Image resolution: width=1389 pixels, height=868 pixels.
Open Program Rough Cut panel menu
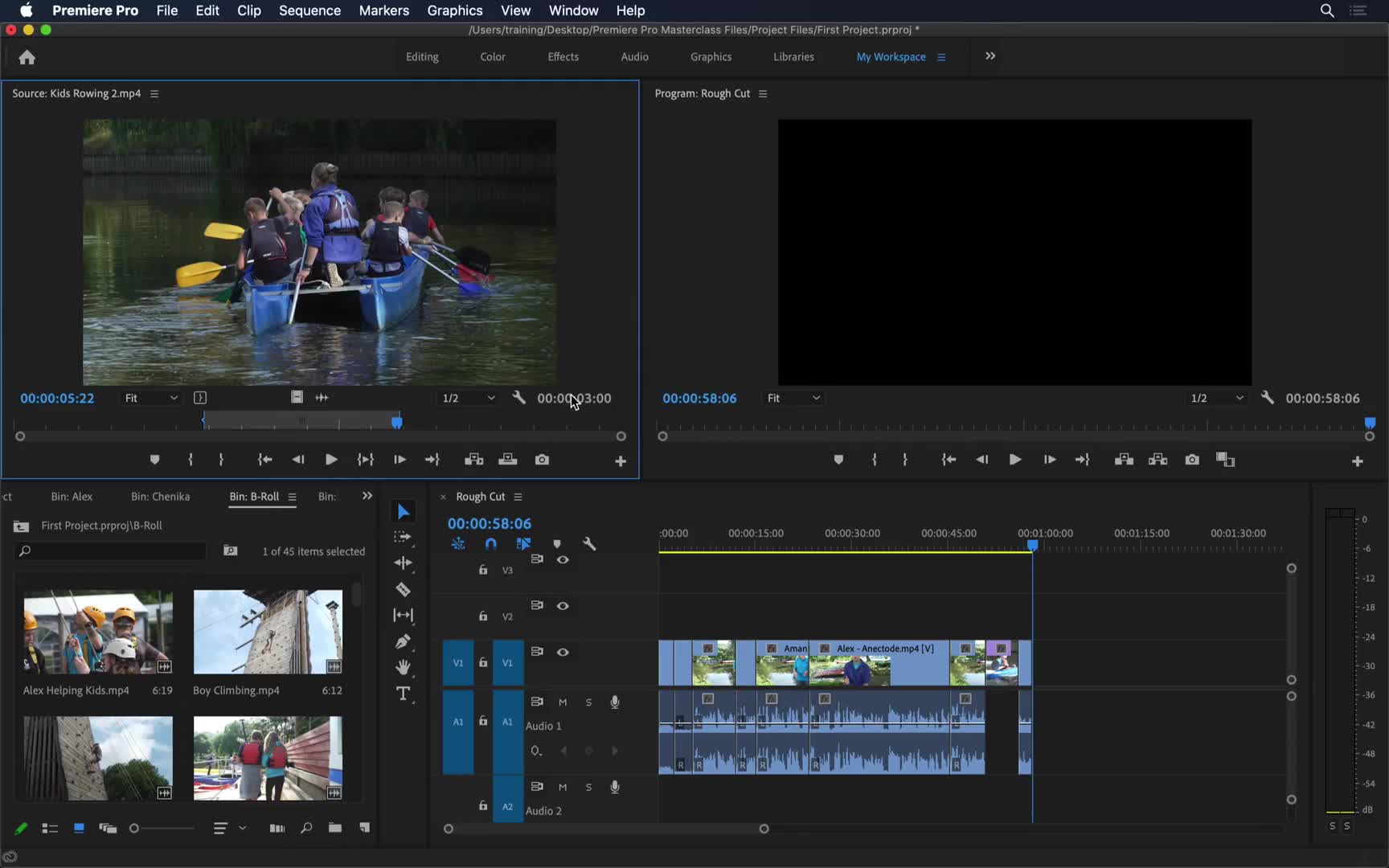pyautogui.click(x=763, y=94)
